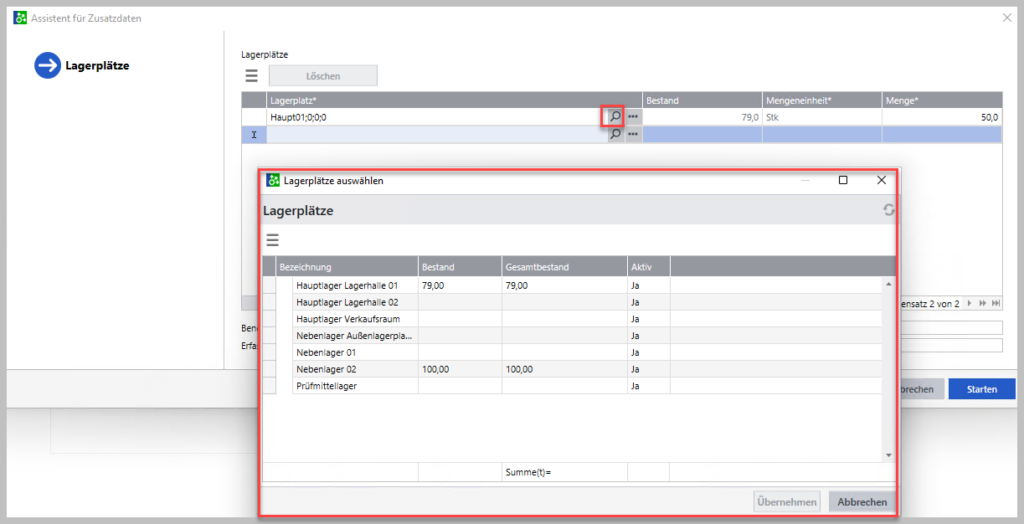
Task: Jump to the last record with the navigator arrow
Action: point(996,303)
